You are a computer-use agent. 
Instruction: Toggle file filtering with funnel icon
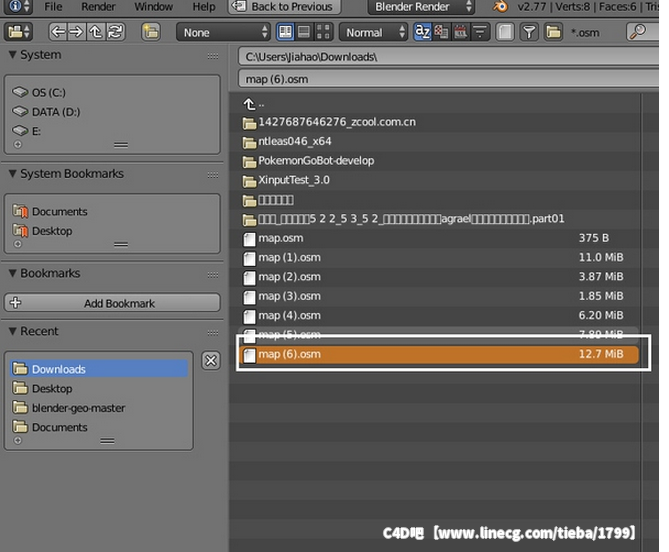[x=529, y=32]
